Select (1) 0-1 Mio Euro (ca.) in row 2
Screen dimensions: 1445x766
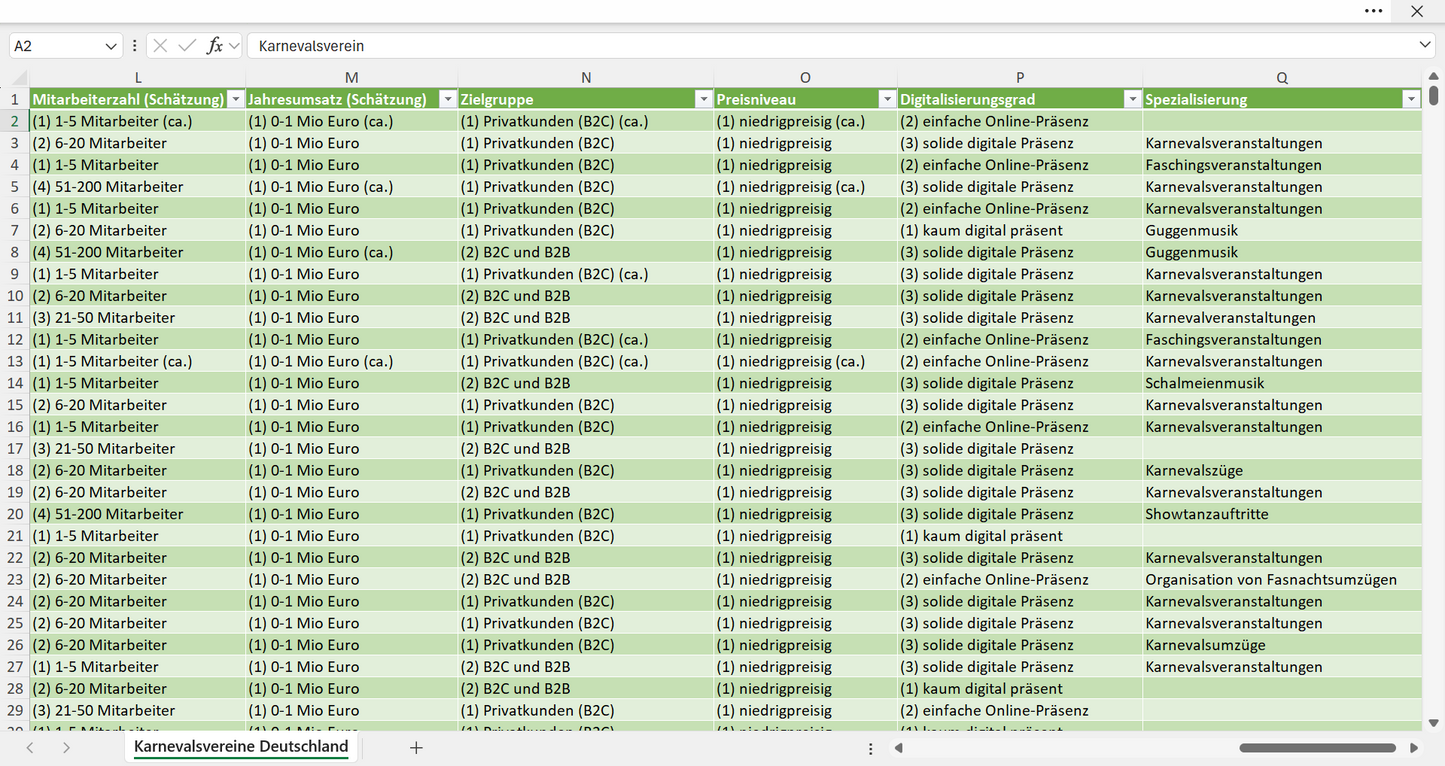(352, 121)
